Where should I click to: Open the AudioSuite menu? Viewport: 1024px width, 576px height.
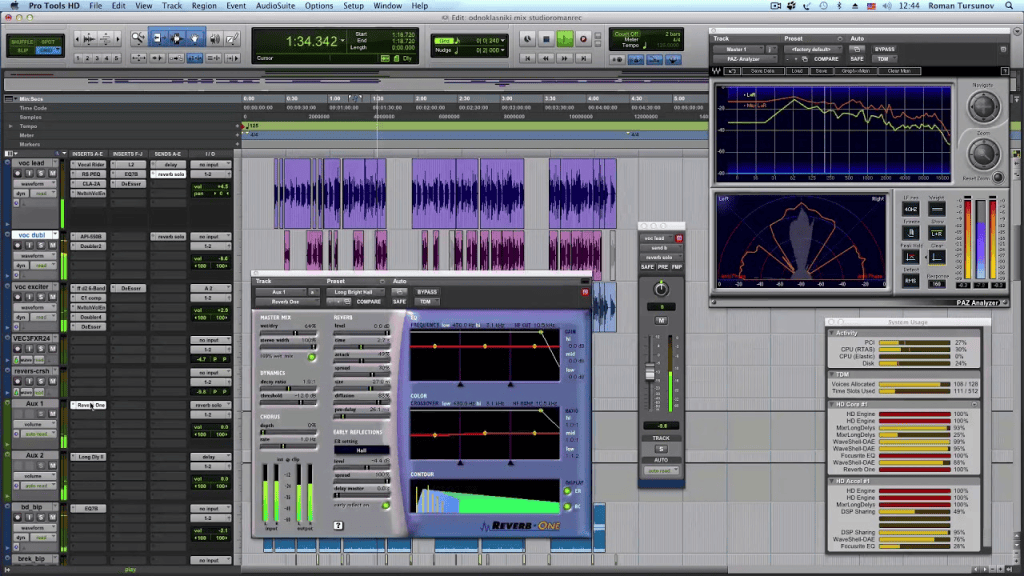click(275, 6)
